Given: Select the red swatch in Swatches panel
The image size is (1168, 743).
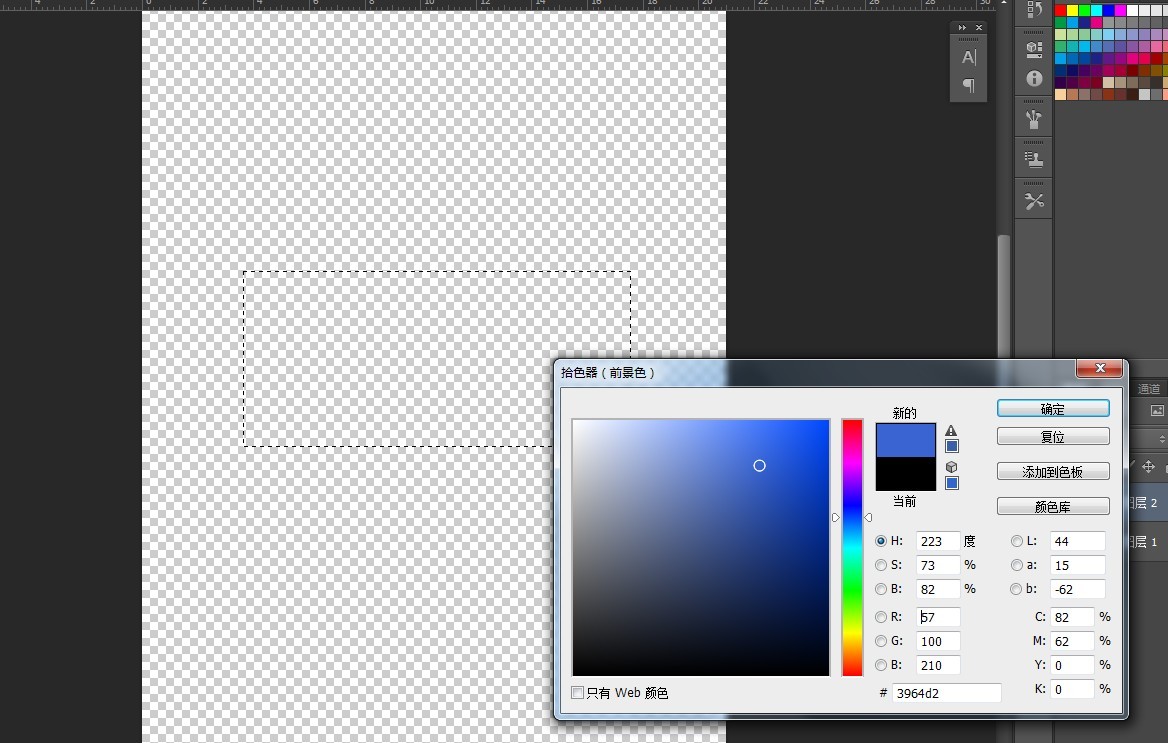Looking at the screenshot, I should pyautogui.click(x=1061, y=10).
